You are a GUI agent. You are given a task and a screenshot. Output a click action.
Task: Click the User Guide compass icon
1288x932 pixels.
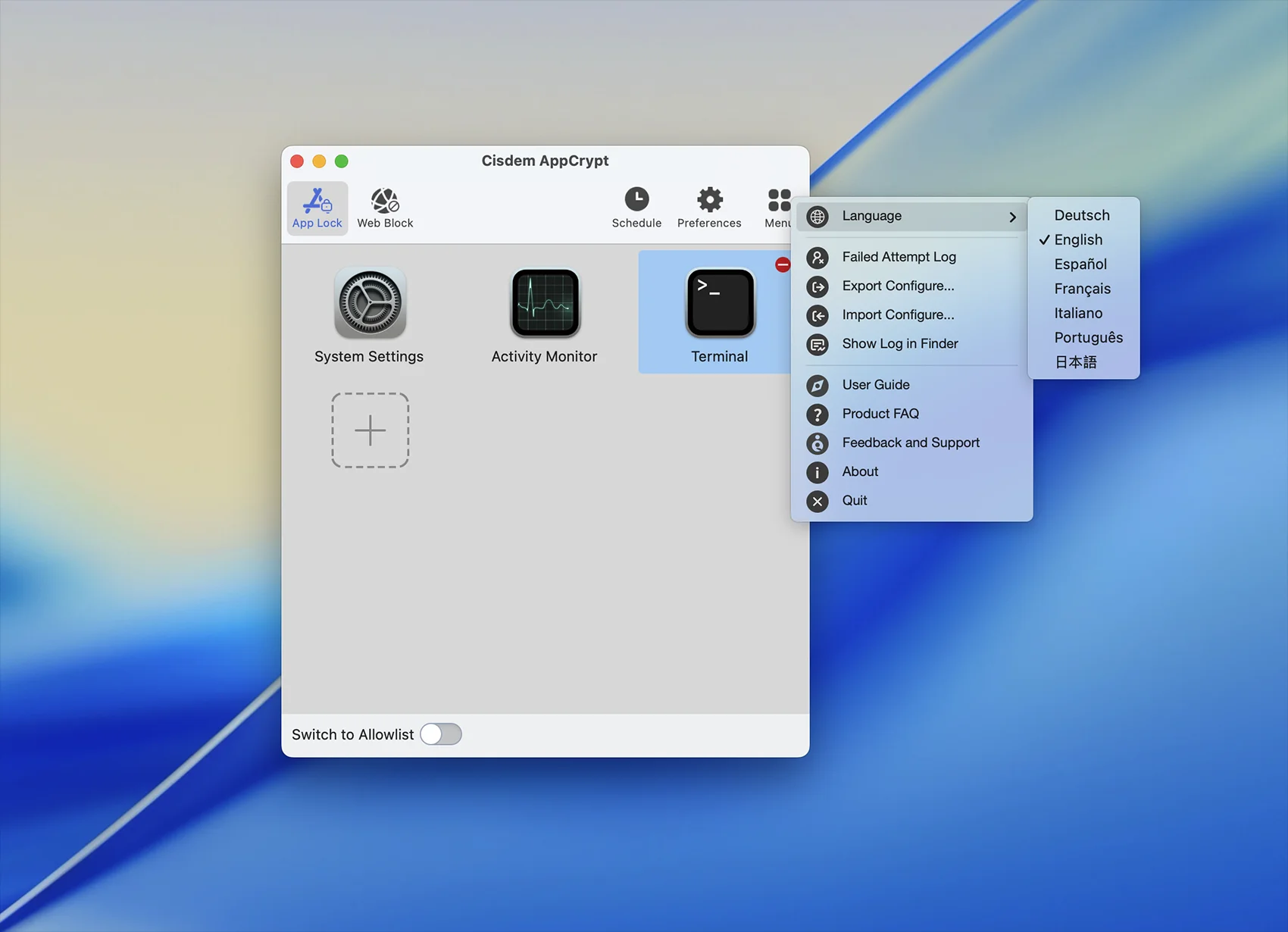tap(818, 385)
